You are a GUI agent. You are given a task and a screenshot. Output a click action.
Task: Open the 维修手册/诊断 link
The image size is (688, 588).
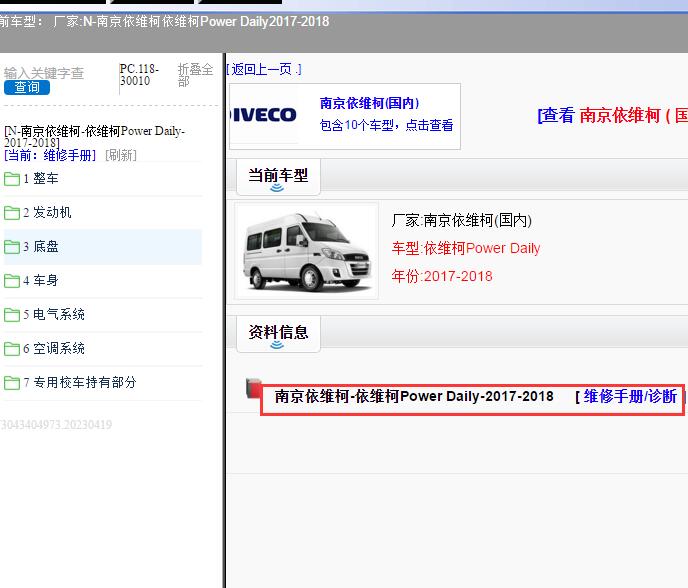click(x=630, y=397)
